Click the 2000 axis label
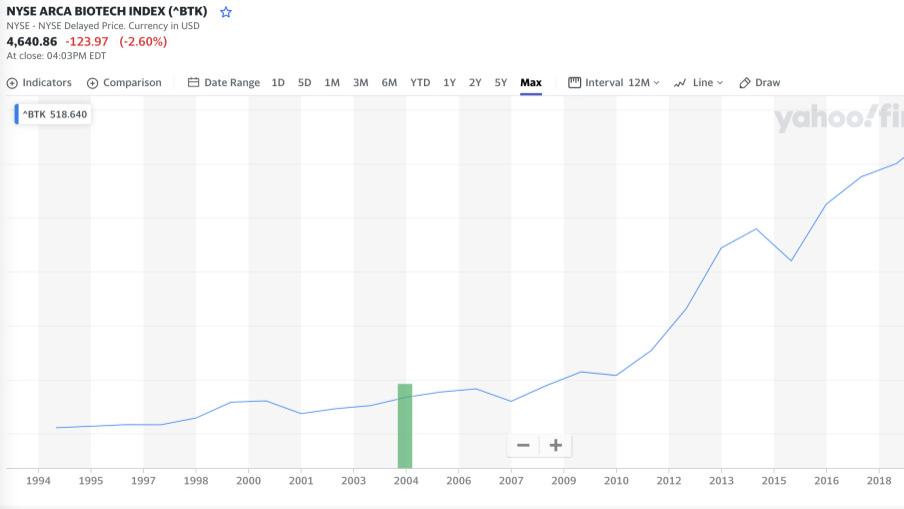Screen dimensions: 904x509 coord(248,481)
